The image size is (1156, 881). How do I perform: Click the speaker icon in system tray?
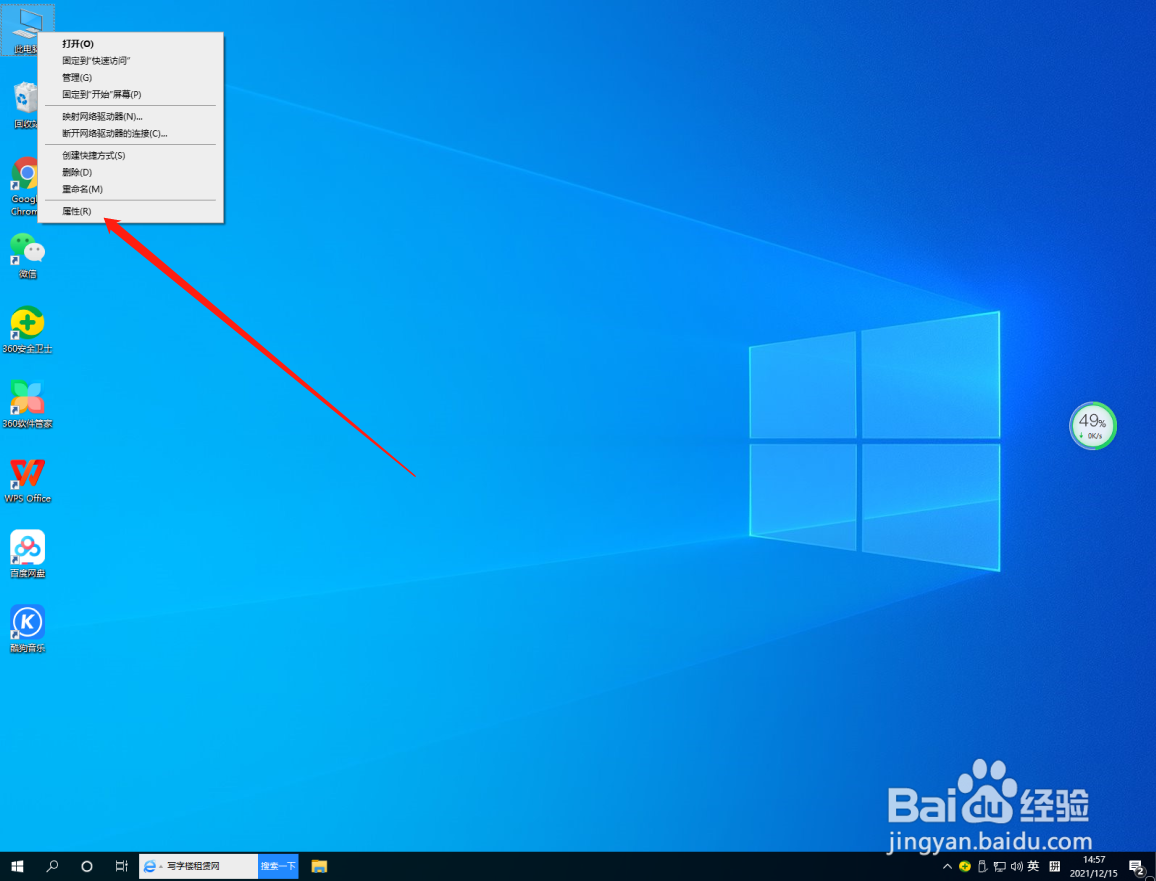click(1019, 866)
